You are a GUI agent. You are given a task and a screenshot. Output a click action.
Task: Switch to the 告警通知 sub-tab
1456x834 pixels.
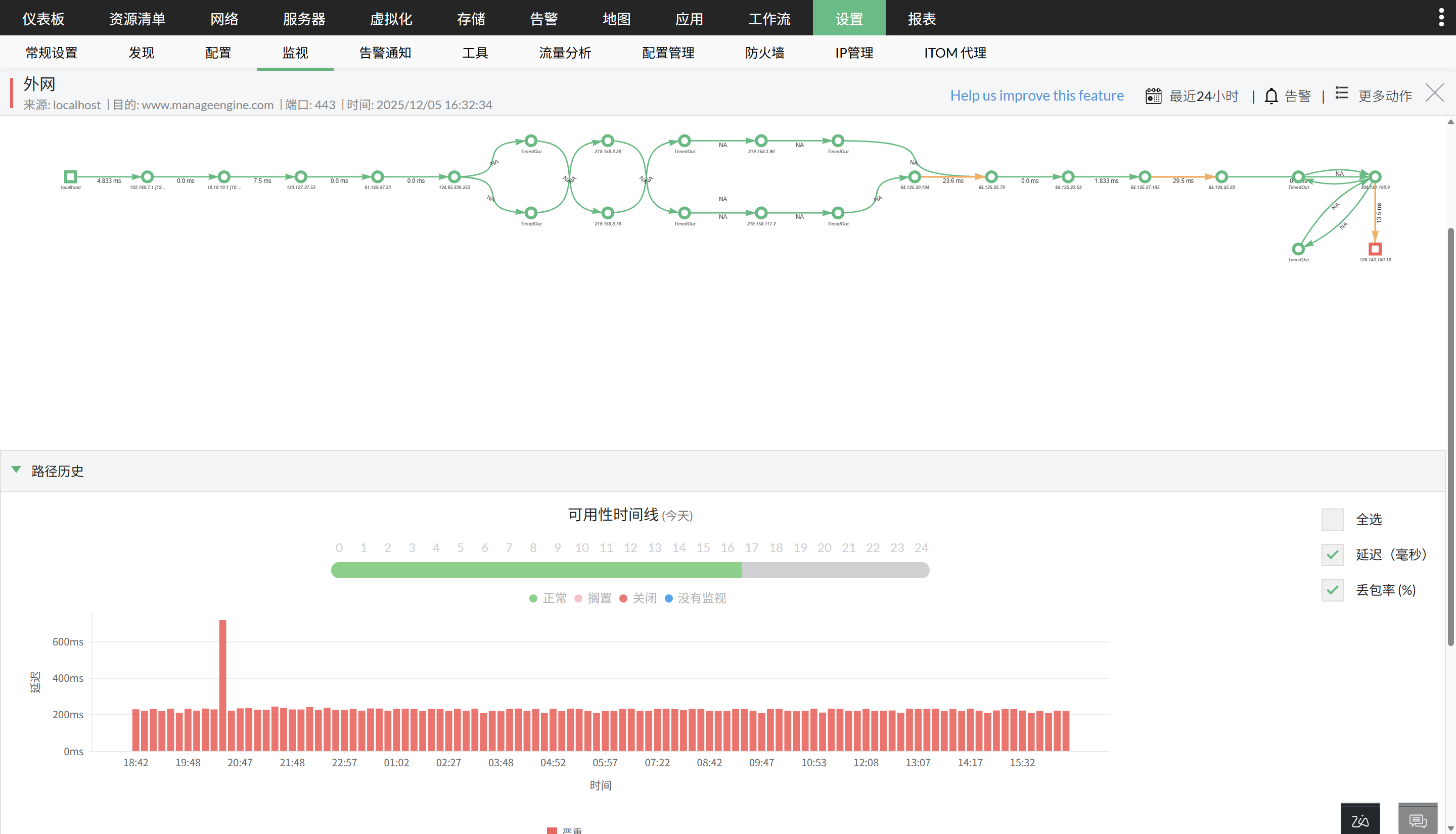[385, 53]
